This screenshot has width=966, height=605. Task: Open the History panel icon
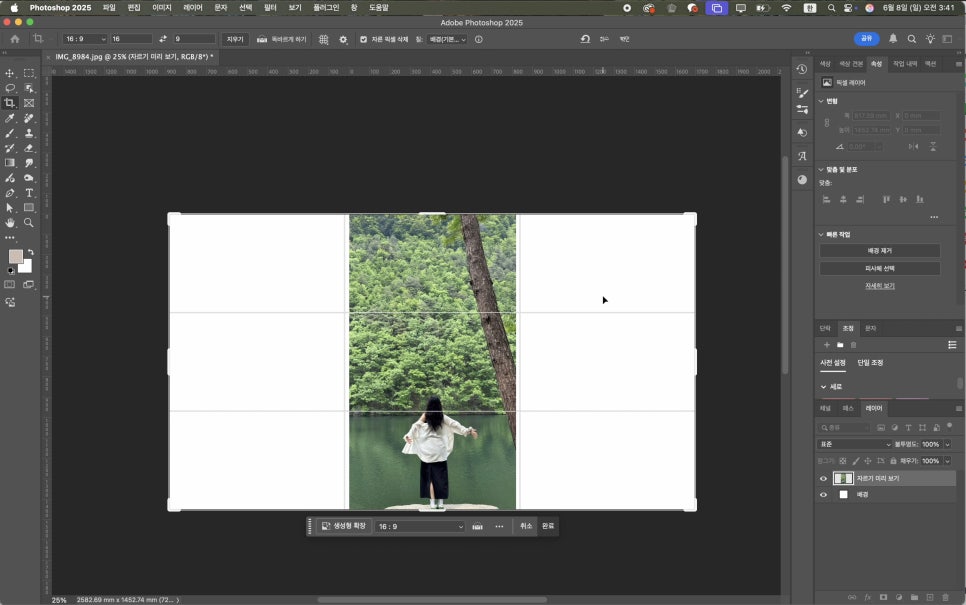pos(802,70)
